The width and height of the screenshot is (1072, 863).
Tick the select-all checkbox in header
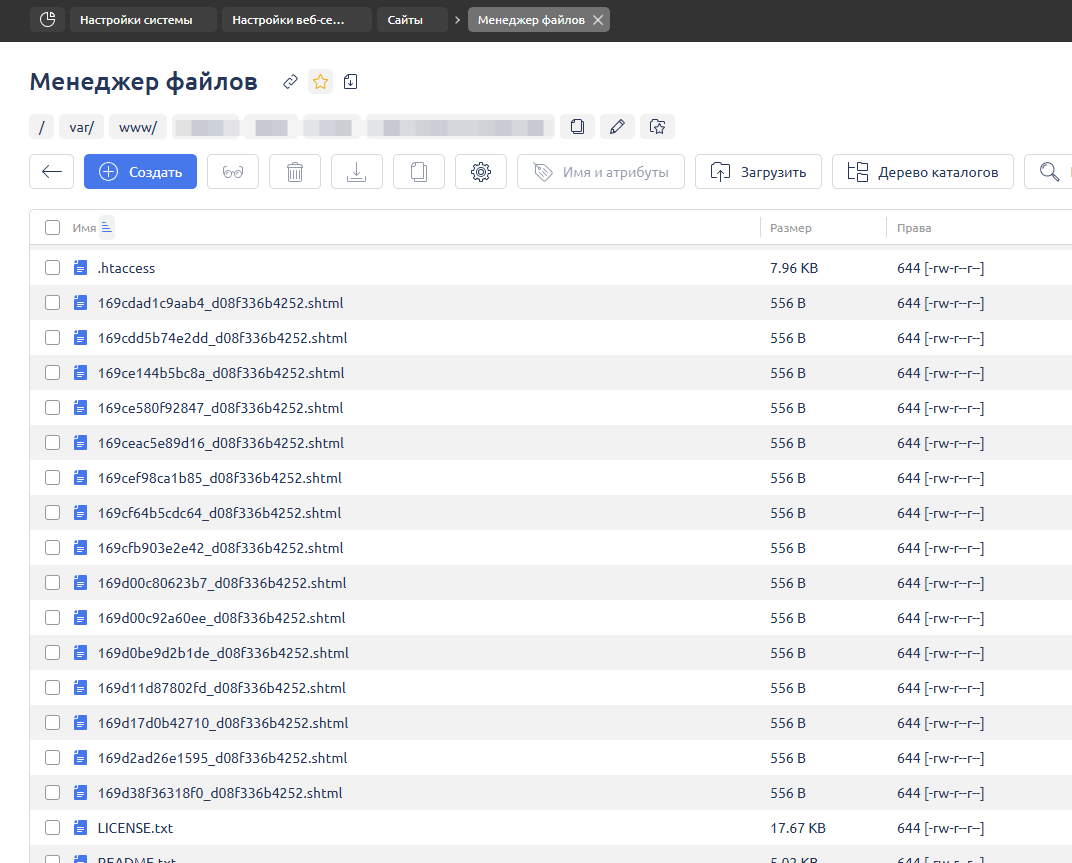(x=52, y=228)
